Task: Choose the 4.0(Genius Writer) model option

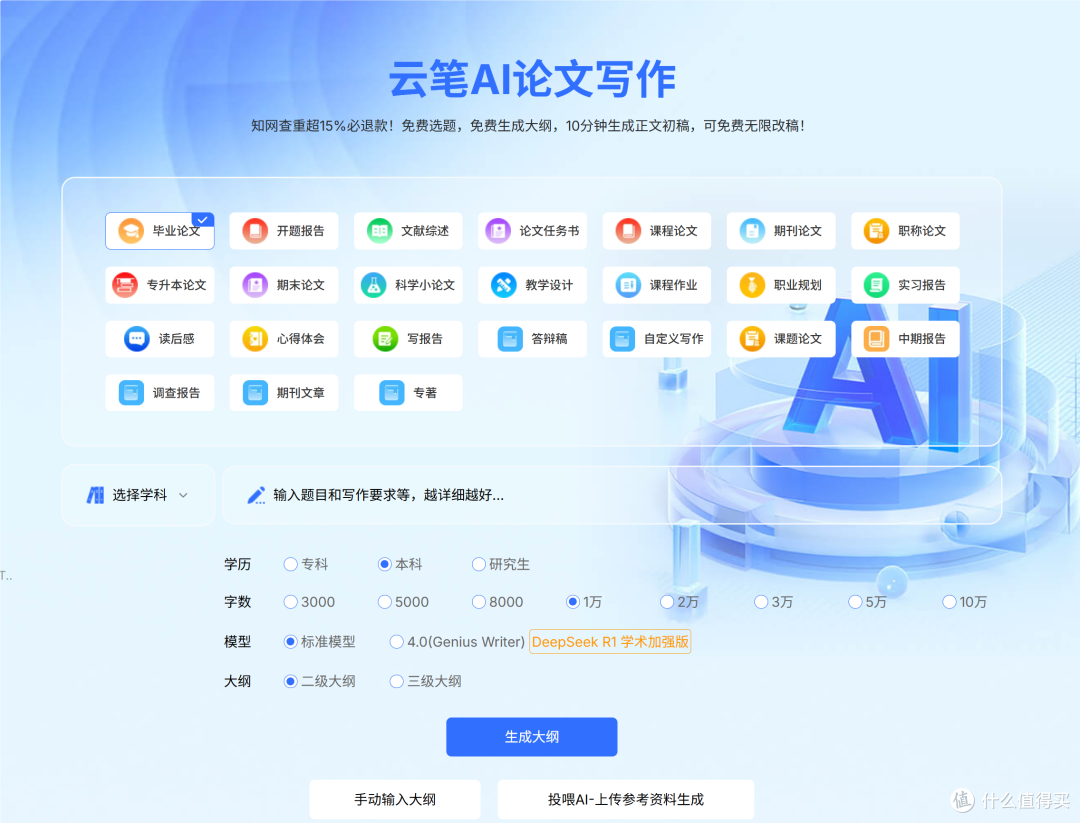Action: (x=396, y=642)
